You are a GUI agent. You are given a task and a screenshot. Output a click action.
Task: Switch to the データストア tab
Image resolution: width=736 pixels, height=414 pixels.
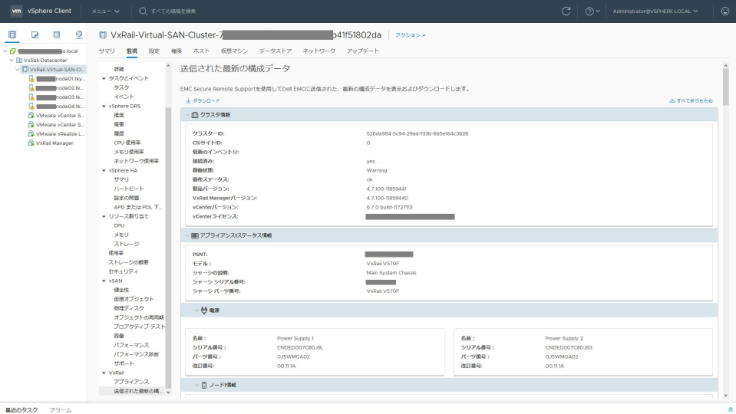click(276, 51)
